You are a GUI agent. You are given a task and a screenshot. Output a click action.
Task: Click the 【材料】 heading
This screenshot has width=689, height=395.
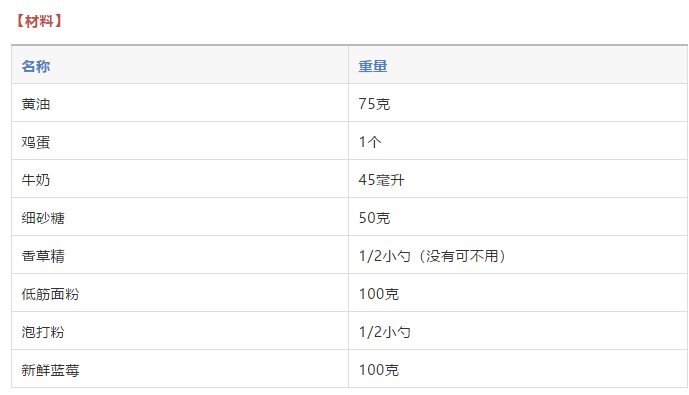click(39, 21)
